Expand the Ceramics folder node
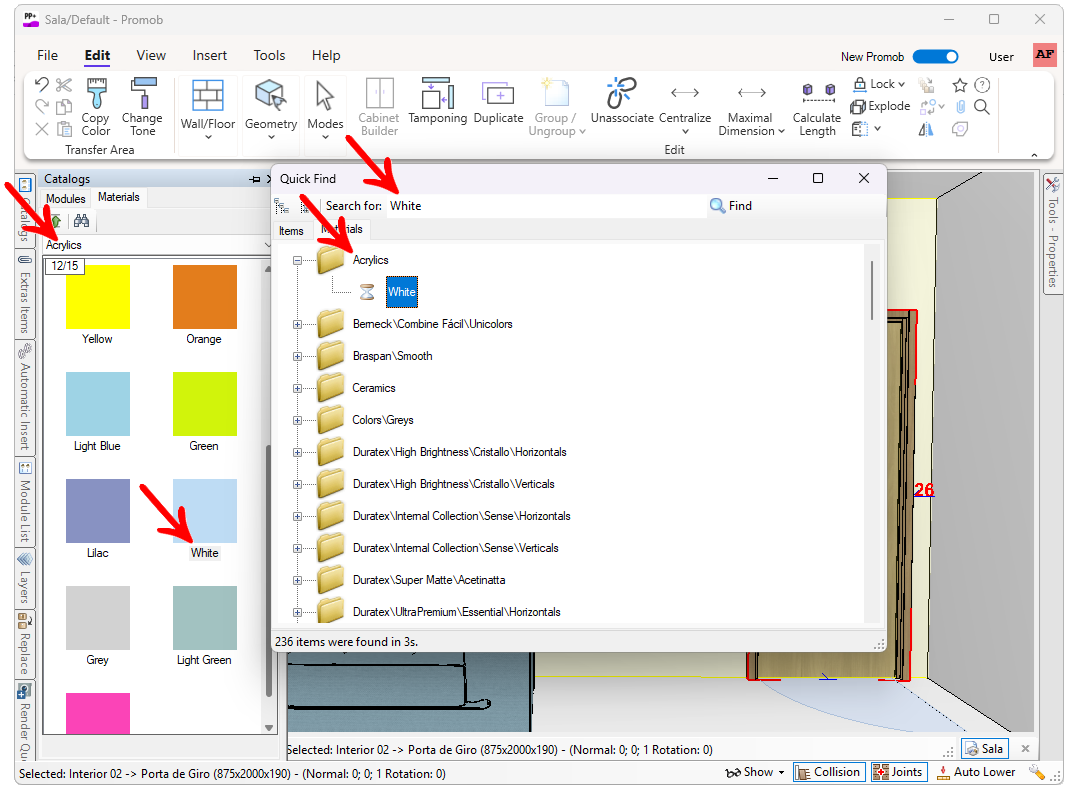This screenshot has height=794, width=1072. 297,388
